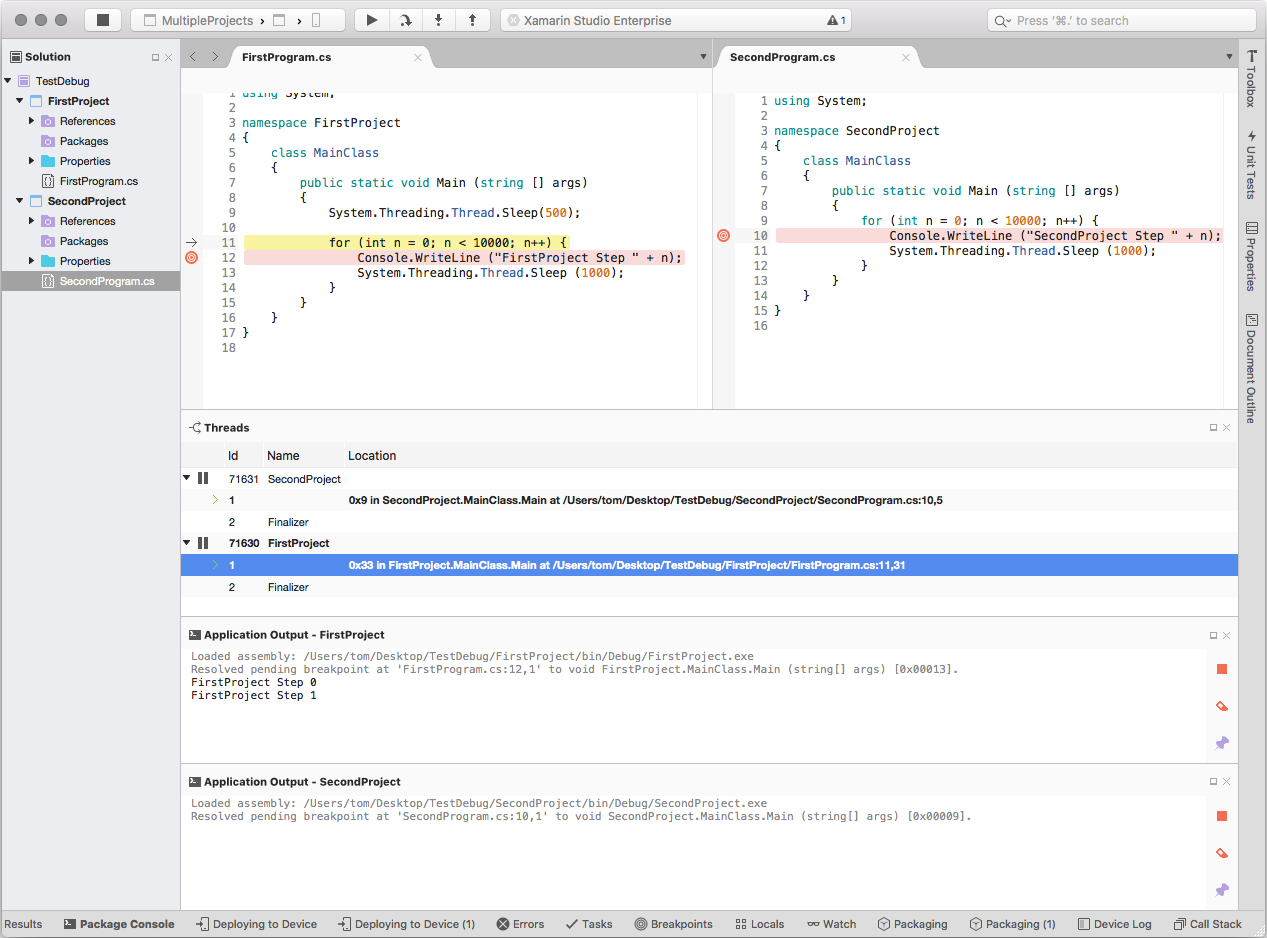The height and width of the screenshot is (938, 1267).
Task: Start the application with the Run button
Action: pyautogui.click(x=371, y=19)
